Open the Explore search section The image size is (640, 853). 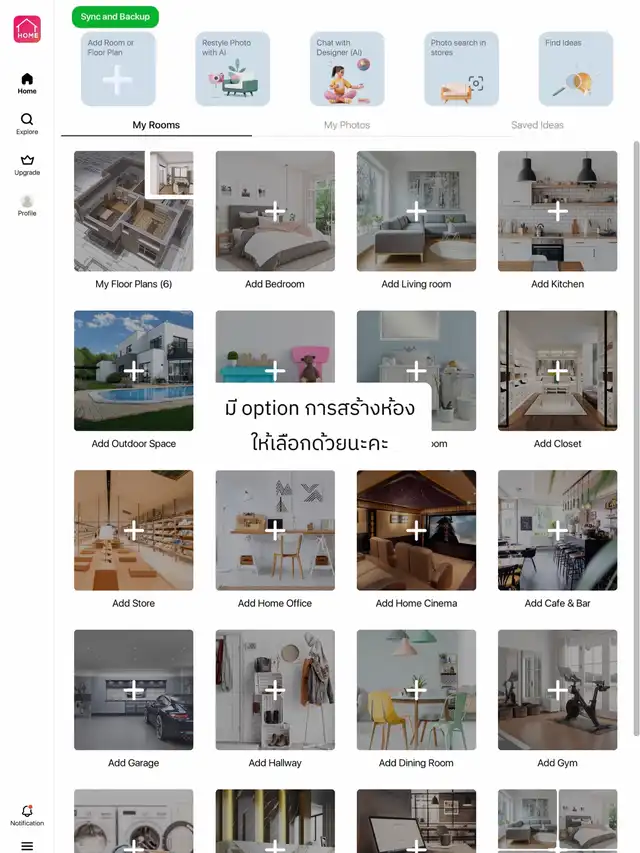[27, 124]
